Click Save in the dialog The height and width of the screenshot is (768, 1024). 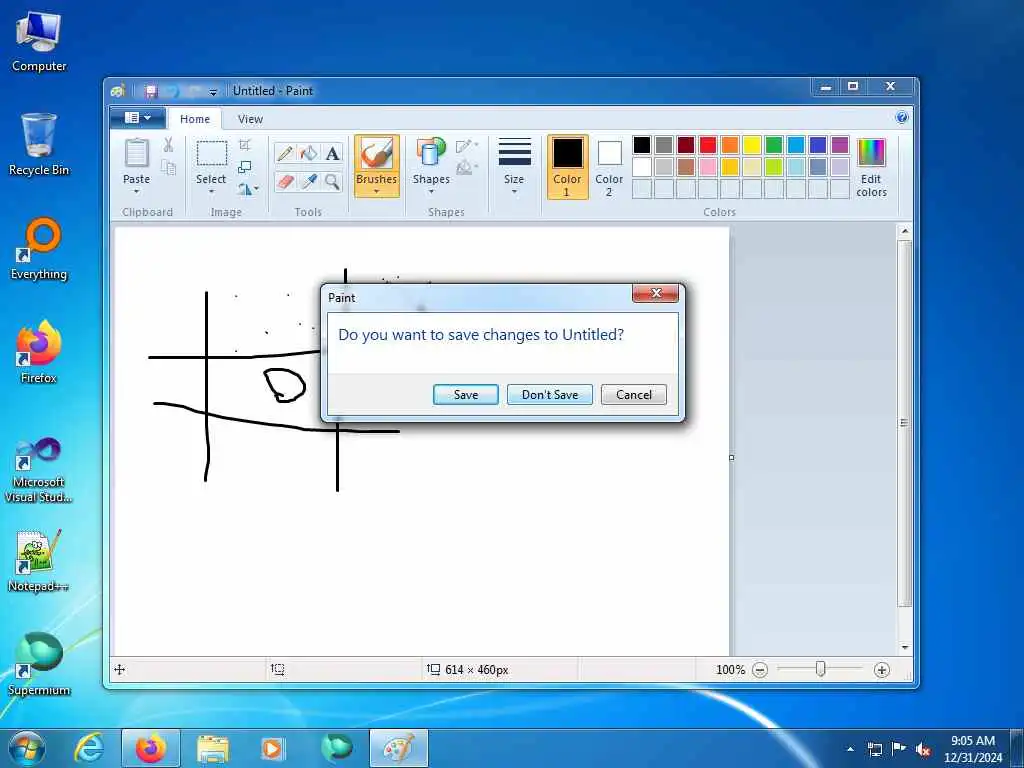[466, 394]
